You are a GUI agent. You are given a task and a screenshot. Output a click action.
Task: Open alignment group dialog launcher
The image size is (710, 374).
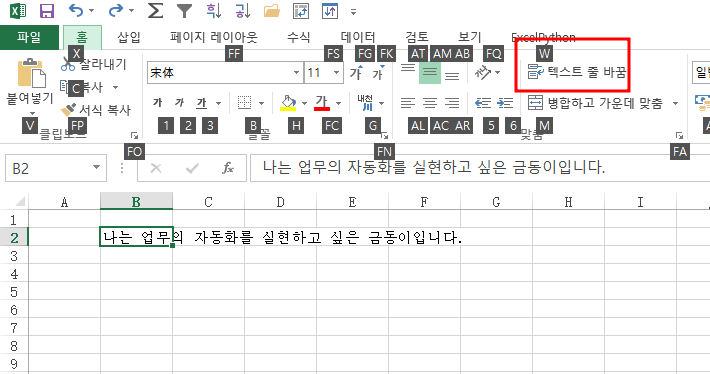679,135
